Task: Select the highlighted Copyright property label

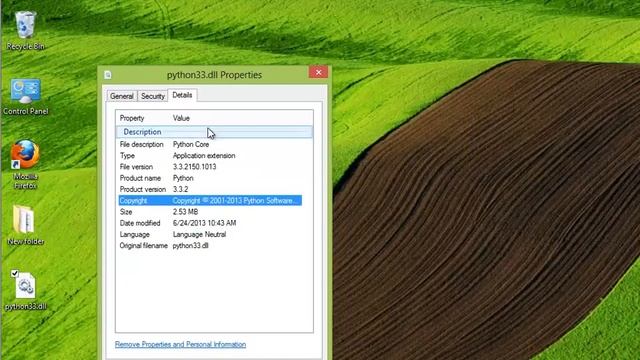Action: coord(133,201)
